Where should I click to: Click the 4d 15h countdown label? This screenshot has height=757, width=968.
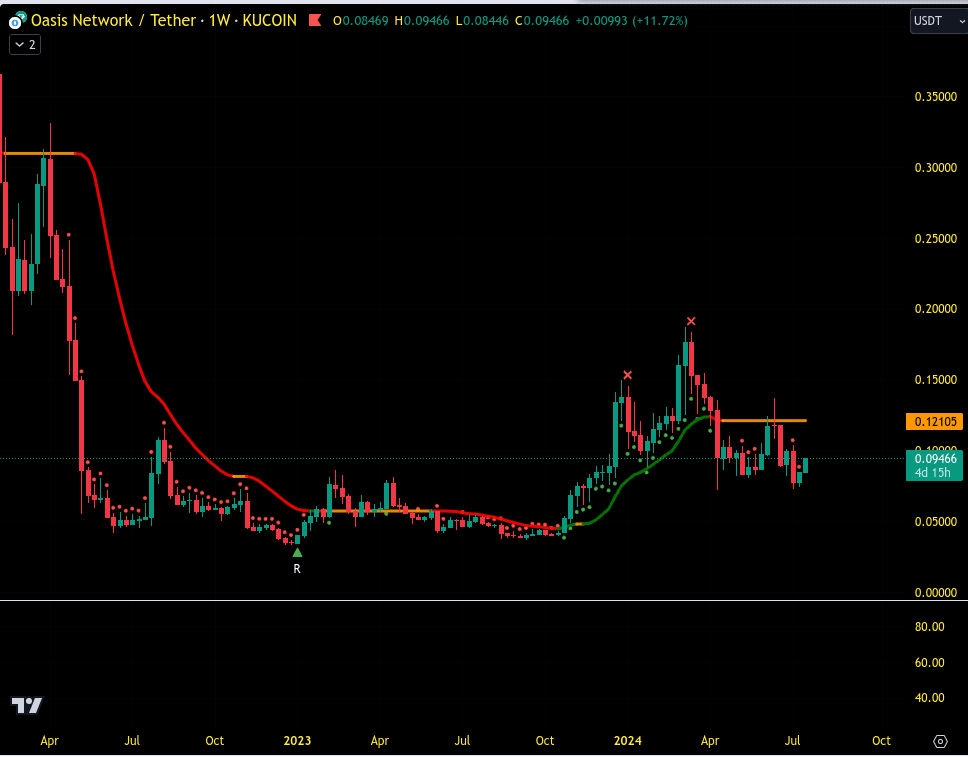[x=935, y=473]
